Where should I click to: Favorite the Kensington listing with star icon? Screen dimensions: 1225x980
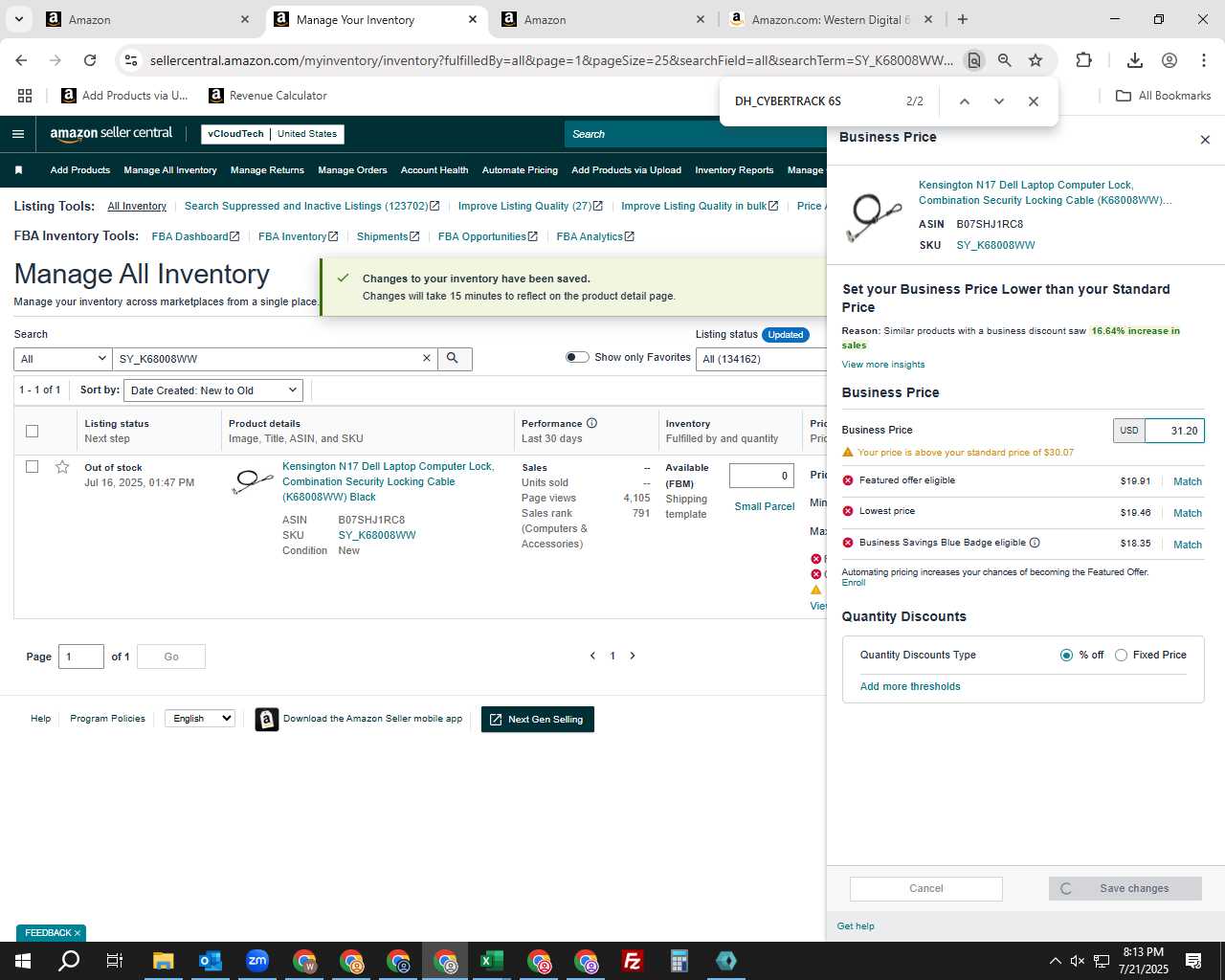pyautogui.click(x=62, y=467)
